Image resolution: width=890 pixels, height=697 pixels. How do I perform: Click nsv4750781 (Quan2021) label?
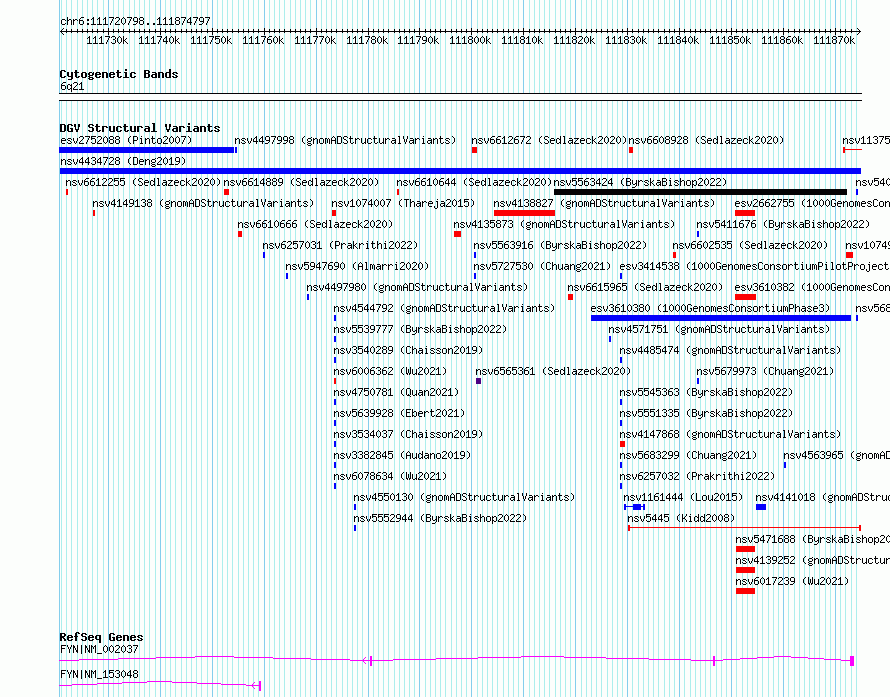[x=396, y=392]
